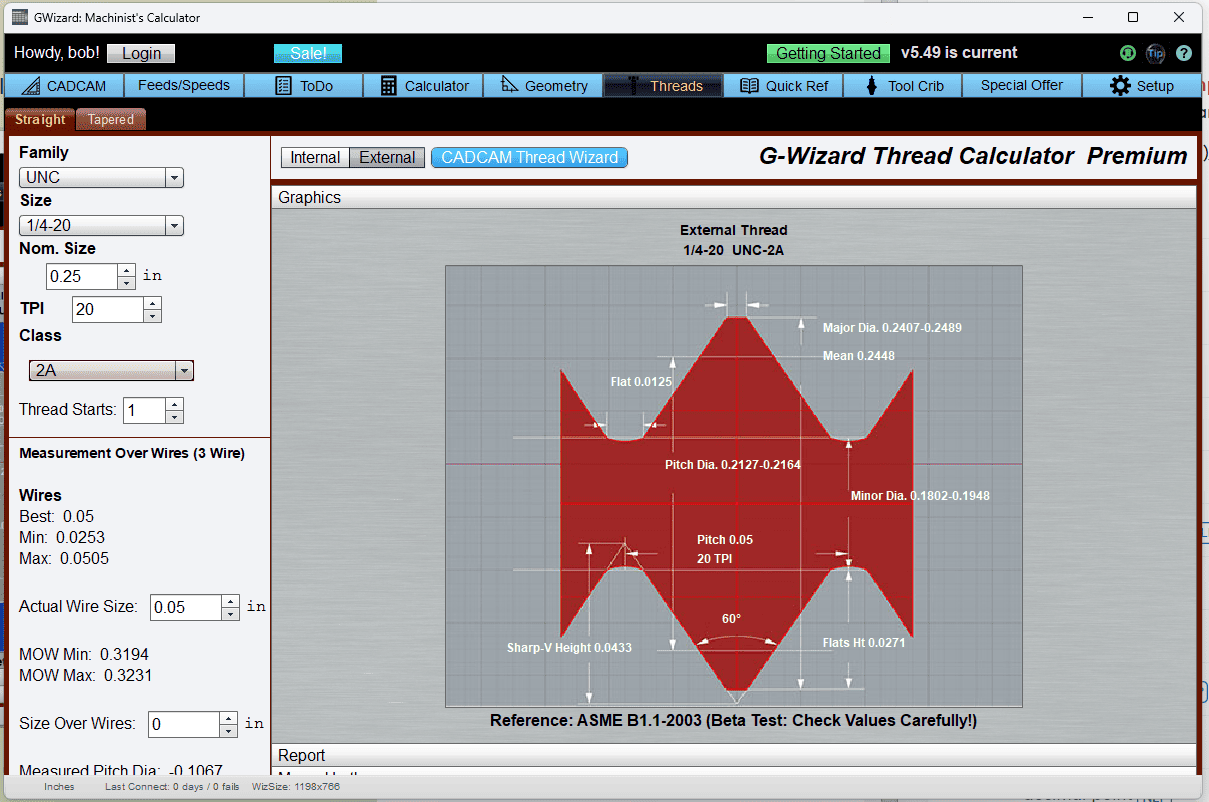The width and height of the screenshot is (1209, 802).
Task: Increase TPI with the up stepper arrow
Action: tap(152, 303)
